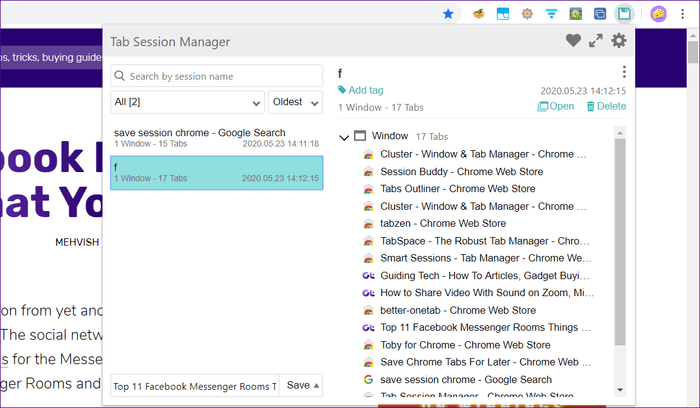Open 'save session chrome - Google Search' tab entry
The width and height of the screenshot is (700, 408).
click(x=466, y=380)
